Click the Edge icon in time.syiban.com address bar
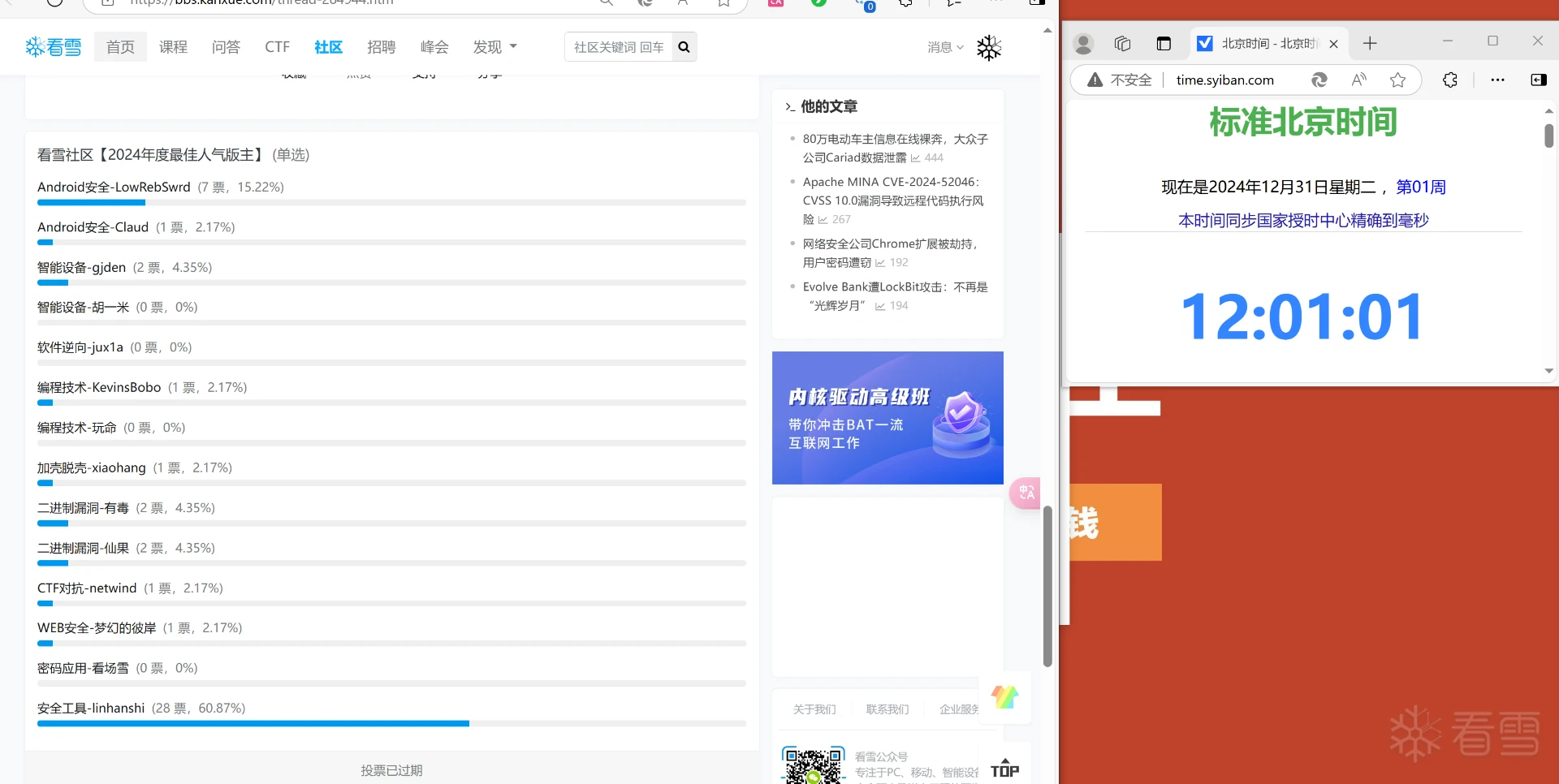 [x=1319, y=80]
